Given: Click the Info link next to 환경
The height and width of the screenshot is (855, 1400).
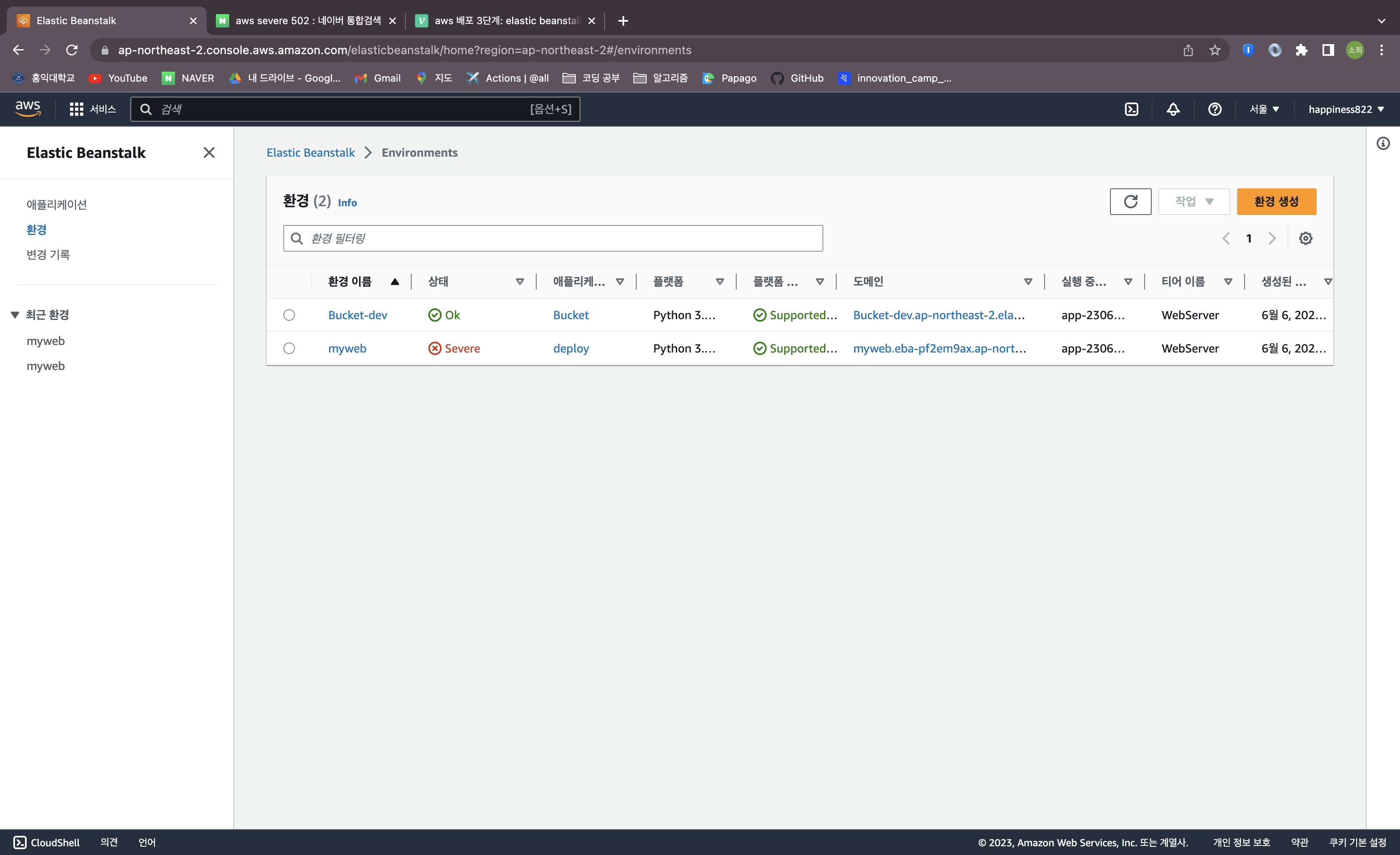Looking at the screenshot, I should click(347, 203).
